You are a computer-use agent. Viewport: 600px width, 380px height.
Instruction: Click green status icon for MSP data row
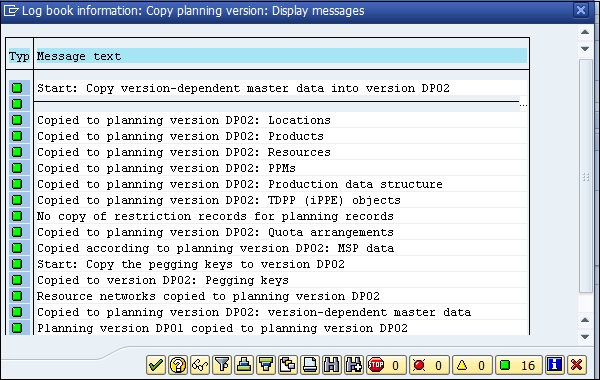coord(17,248)
